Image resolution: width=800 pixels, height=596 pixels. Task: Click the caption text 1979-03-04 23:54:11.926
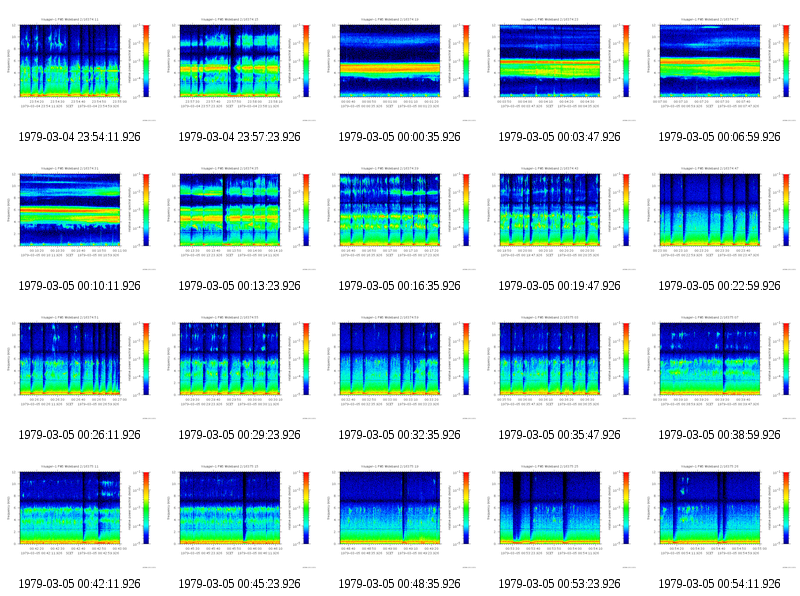pos(80,137)
